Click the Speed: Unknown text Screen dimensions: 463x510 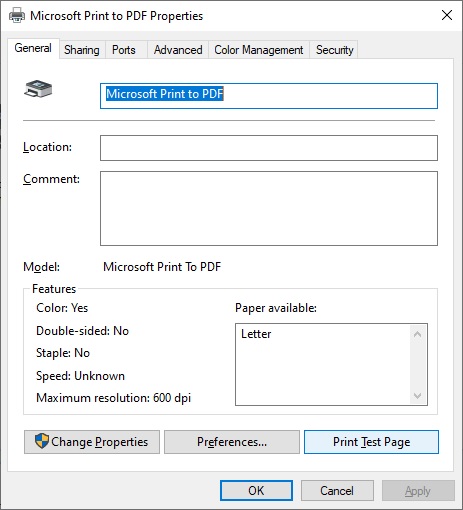[x=80, y=376]
